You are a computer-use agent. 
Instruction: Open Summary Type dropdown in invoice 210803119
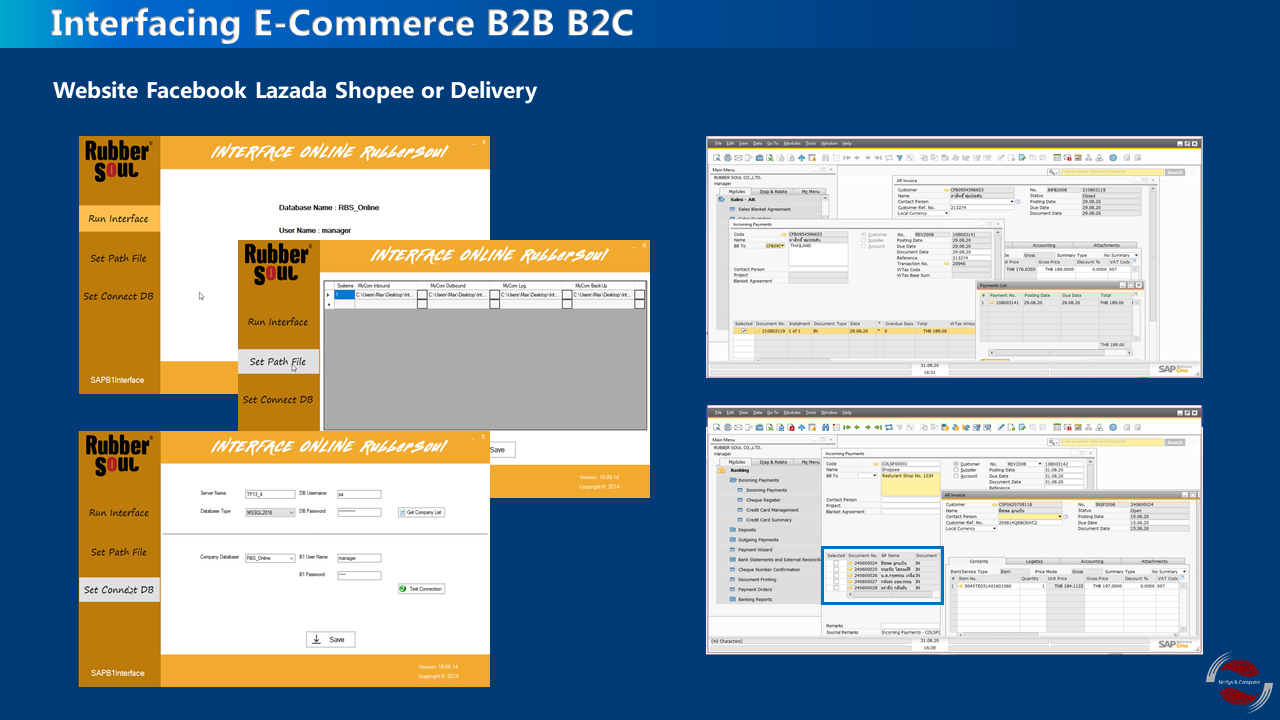click(x=1121, y=255)
